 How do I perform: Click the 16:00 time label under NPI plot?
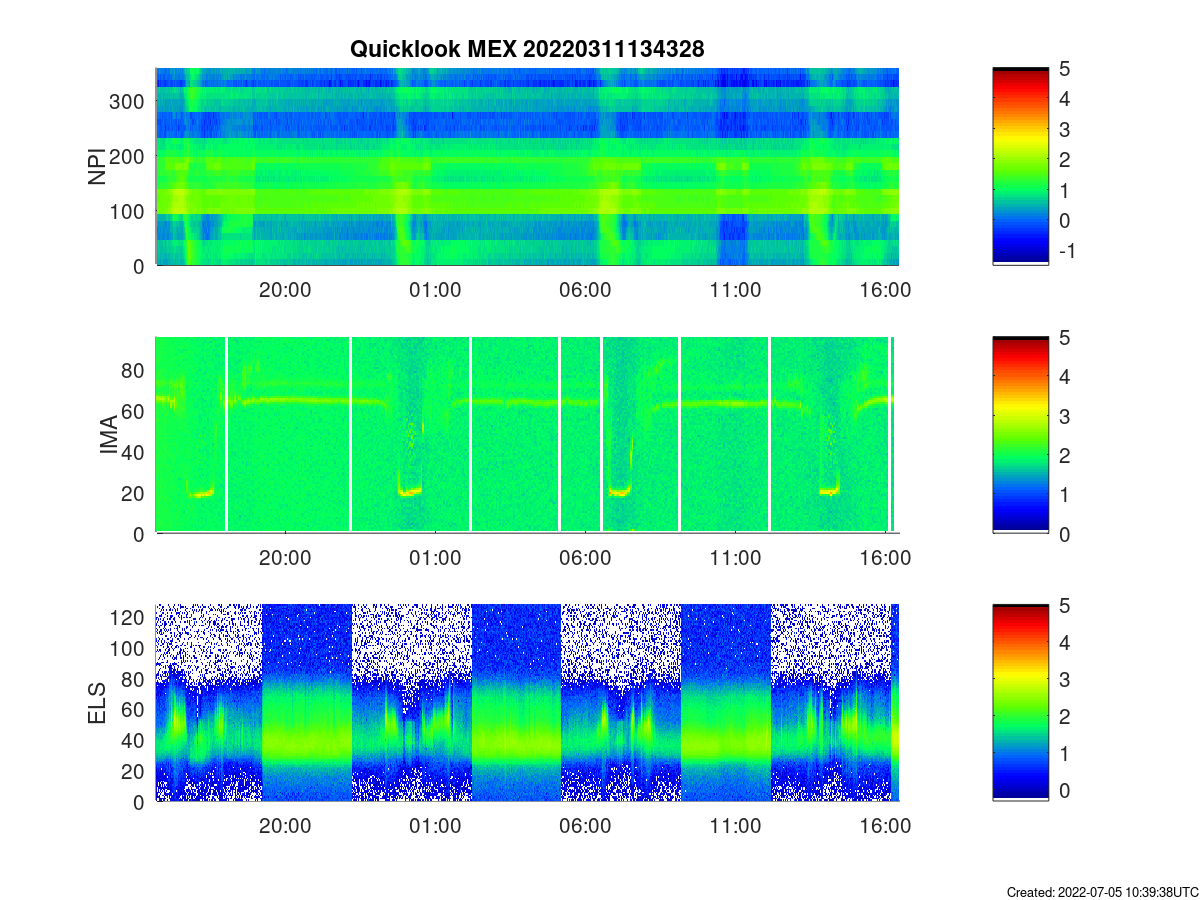[x=885, y=290]
